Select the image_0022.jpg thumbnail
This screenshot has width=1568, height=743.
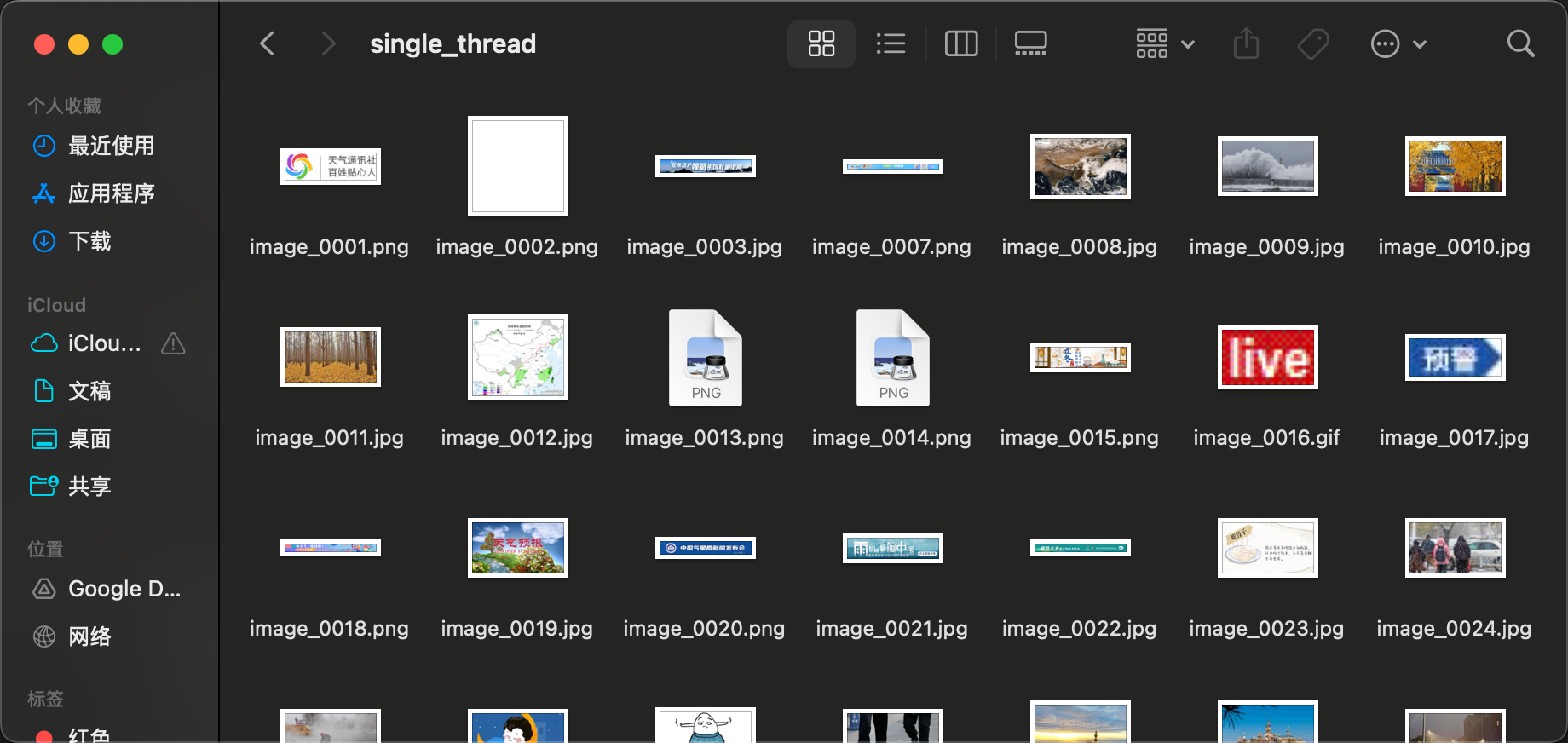[x=1081, y=548]
